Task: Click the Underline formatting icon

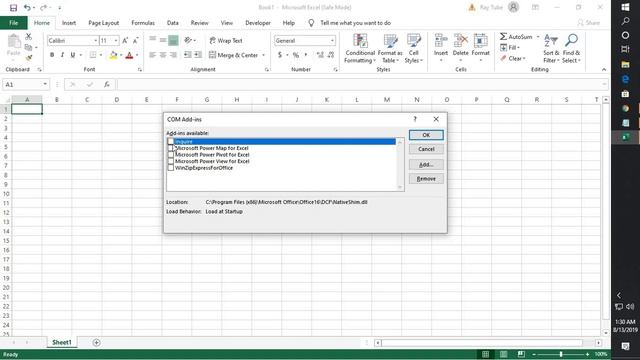Action: pos(72,55)
